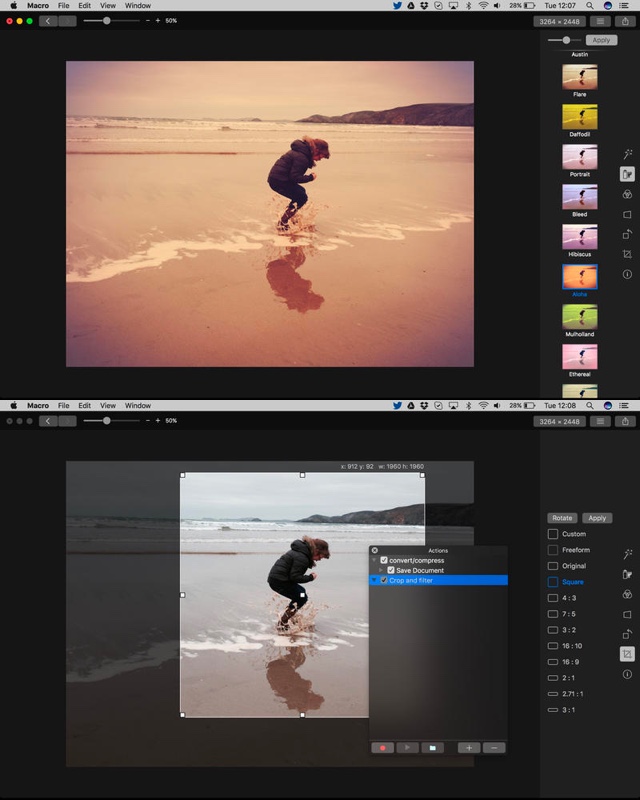
Task: Click Apply above the filter list
Action: click(601, 40)
